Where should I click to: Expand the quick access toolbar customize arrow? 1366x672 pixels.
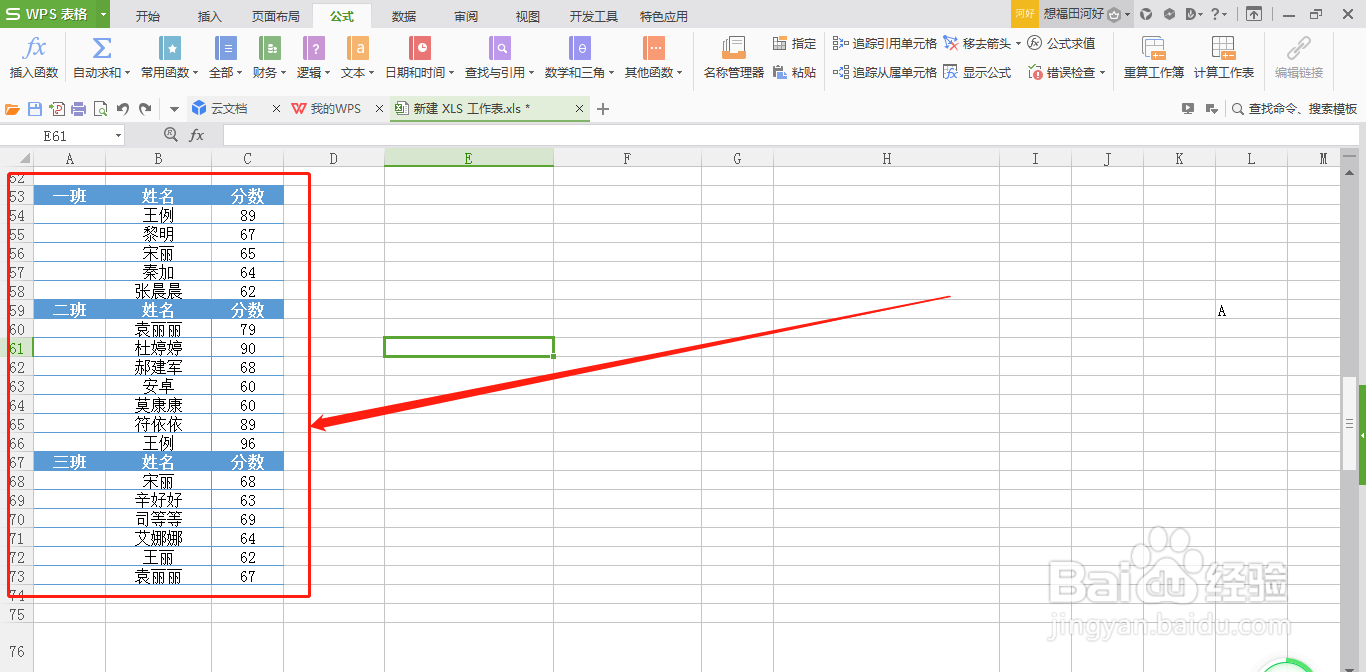174,109
